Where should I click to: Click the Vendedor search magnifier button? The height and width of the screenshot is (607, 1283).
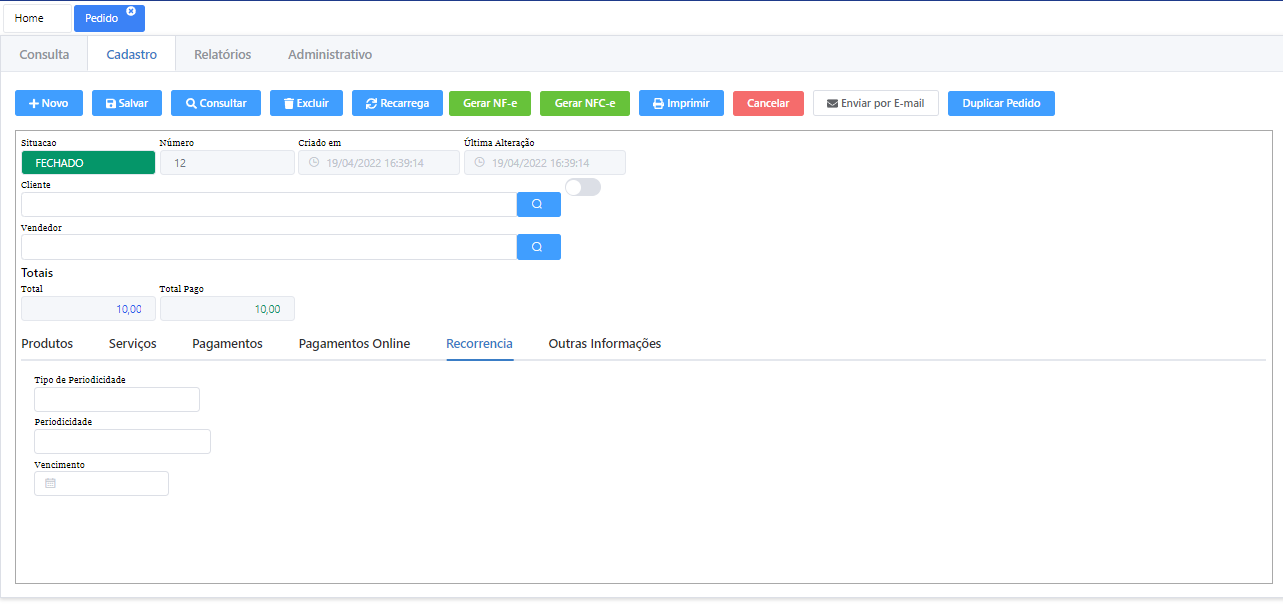point(538,247)
